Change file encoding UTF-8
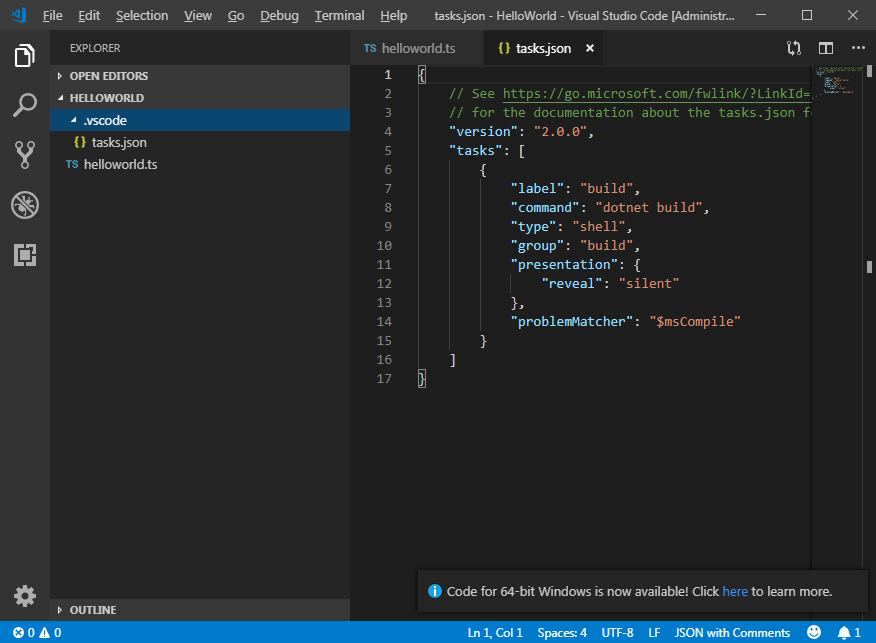The height and width of the screenshot is (643, 876). (617, 632)
